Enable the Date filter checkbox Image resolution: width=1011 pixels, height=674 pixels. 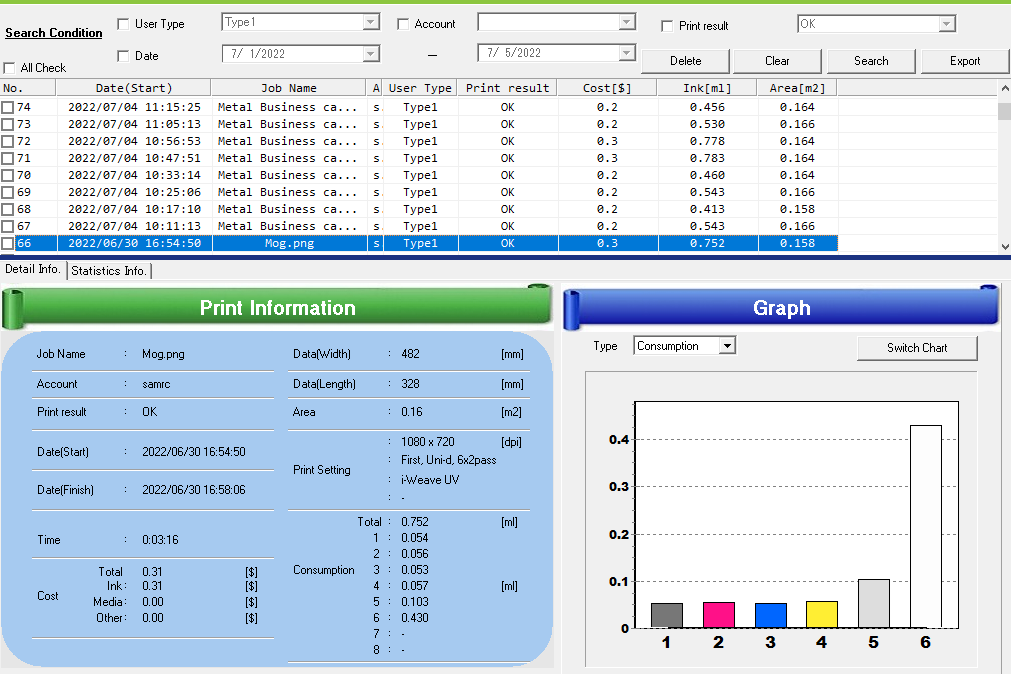coord(123,56)
